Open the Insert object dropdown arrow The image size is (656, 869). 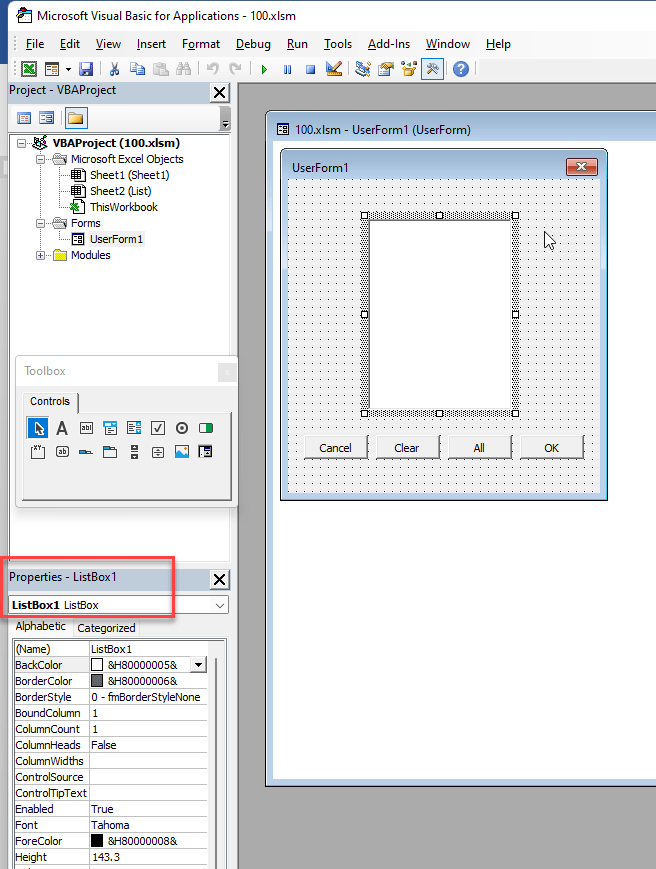pos(68,69)
